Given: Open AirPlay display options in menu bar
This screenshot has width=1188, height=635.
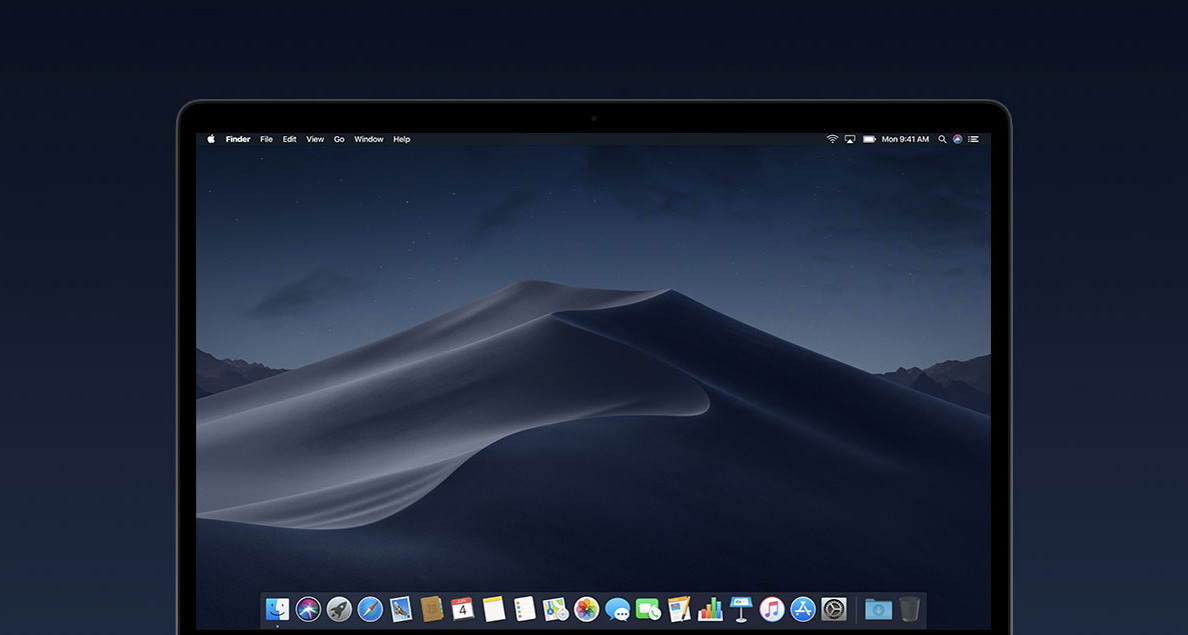Looking at the screenshot, I should click(x=850, y=139).
